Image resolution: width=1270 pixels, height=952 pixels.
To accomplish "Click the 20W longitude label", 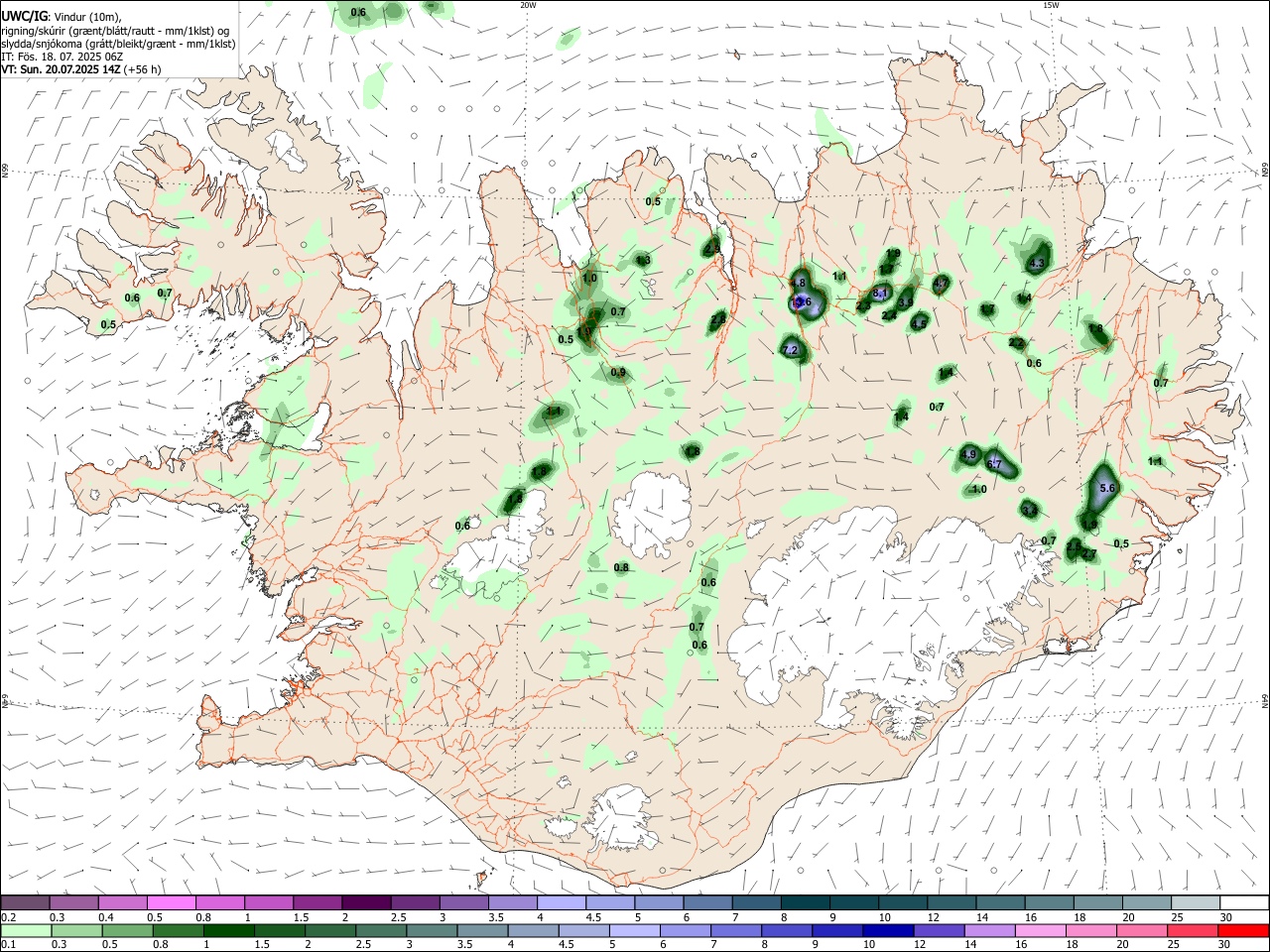I will pyautogui.click(x=528, y=5).
